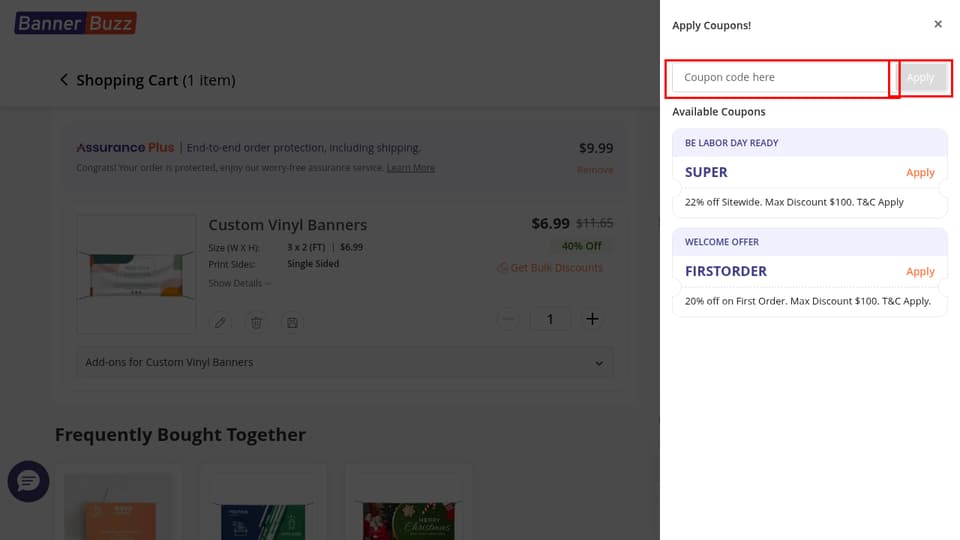Click the BannerBuzz logo
This screenshot has width=960, height=540.
pos(75,23)
